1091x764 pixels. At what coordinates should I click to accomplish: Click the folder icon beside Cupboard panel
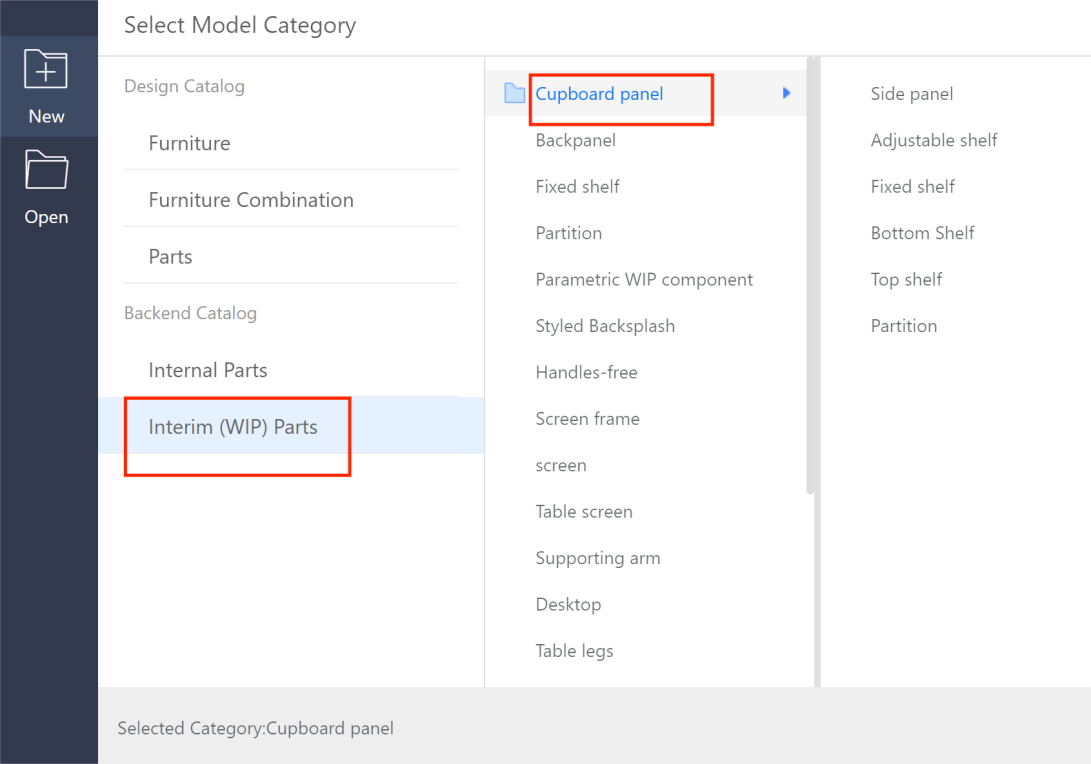tap(515, 94)
